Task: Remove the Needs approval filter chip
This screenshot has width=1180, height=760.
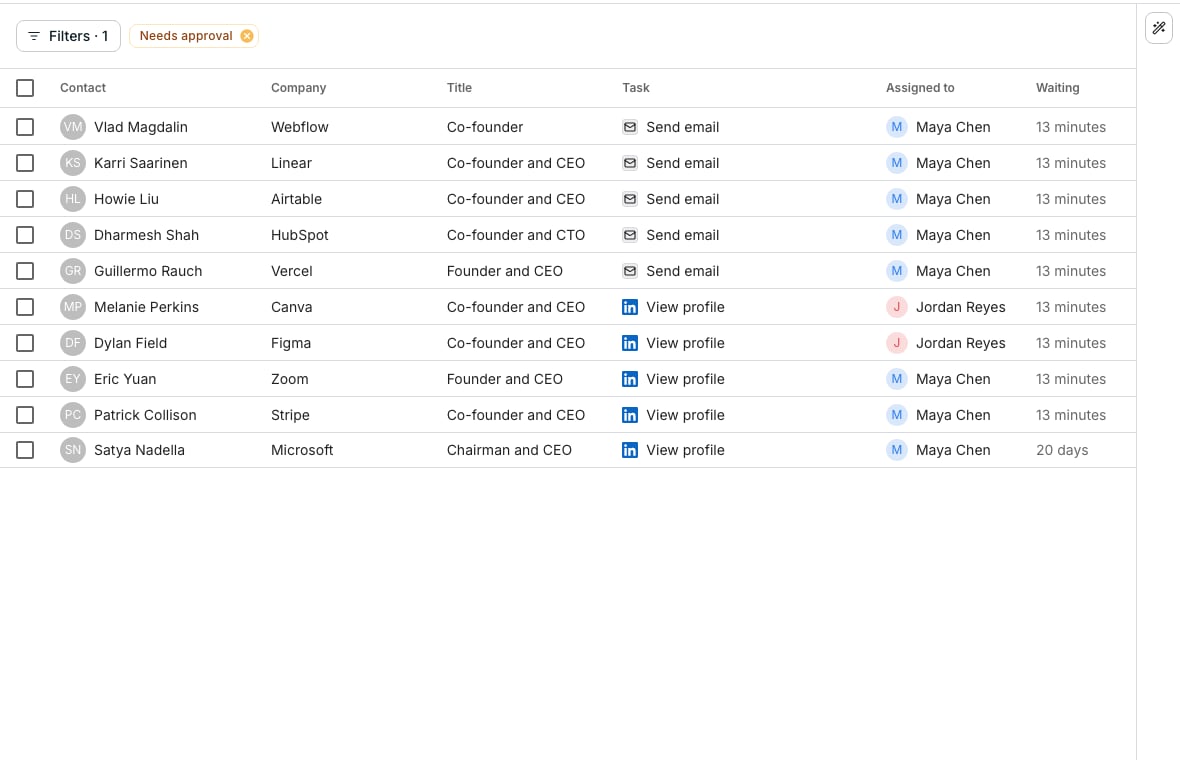Action: (x=247, y=36)
